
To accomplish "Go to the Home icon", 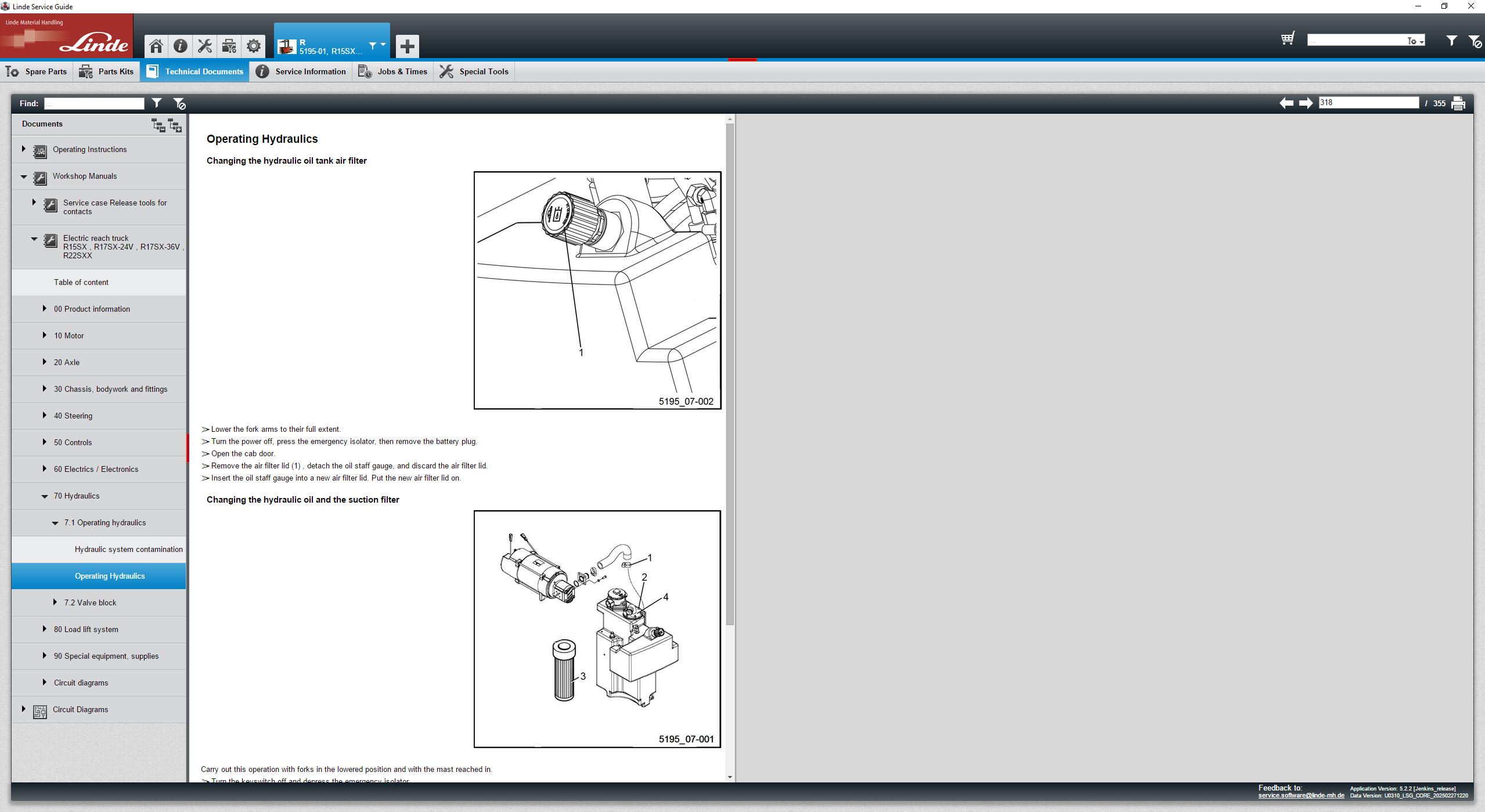I will pos(156,46).
